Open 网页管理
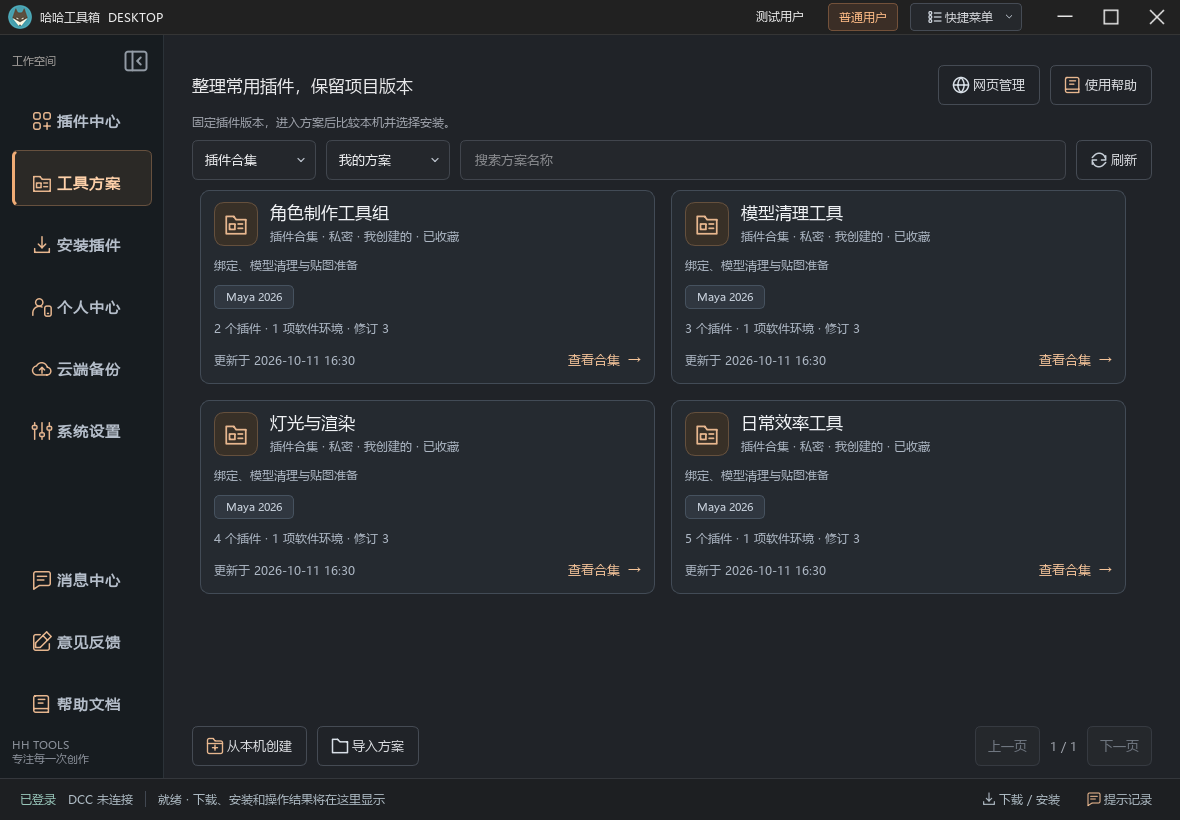Image resolution: width=1180 pixels, height=820 pixels. tap(989, 85)
